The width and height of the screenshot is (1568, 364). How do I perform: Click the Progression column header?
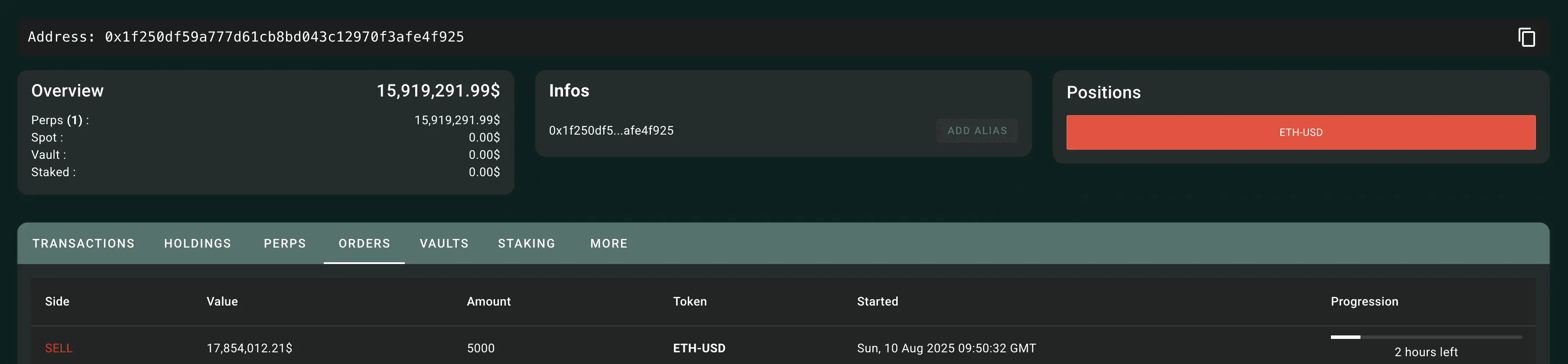coord(1364,301)
